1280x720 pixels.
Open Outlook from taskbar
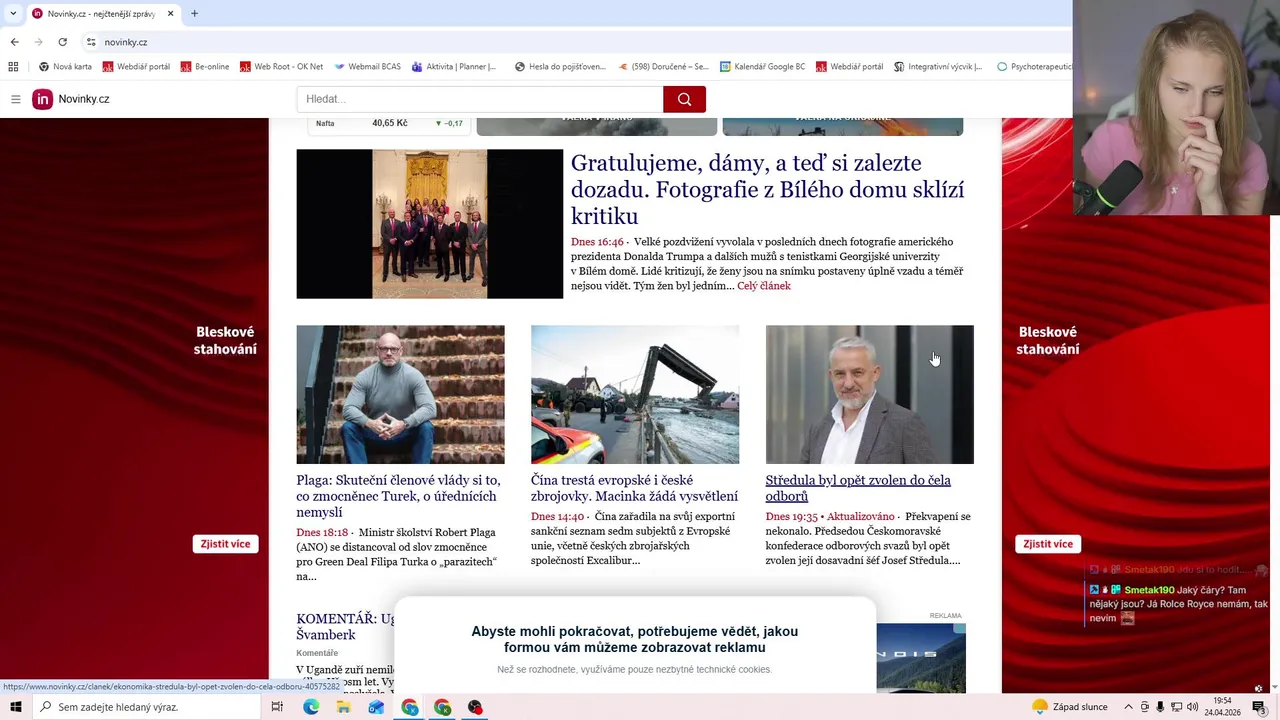(376, 707)
